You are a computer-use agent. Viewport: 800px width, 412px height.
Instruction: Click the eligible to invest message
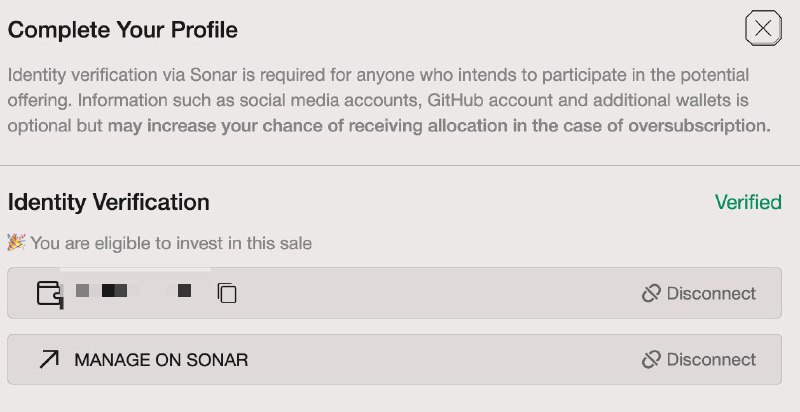click(x=171, y=243)
